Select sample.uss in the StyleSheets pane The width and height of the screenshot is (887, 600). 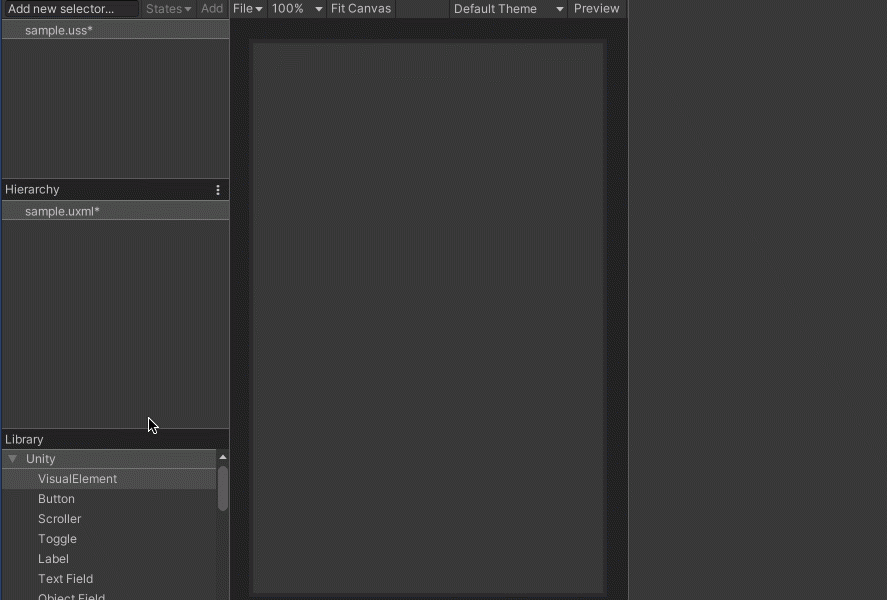coord(59,31)
